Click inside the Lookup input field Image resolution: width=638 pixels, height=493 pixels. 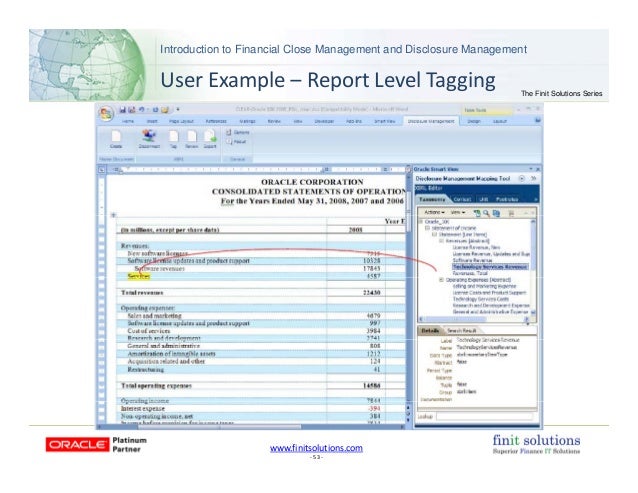[x=484, y=417]
